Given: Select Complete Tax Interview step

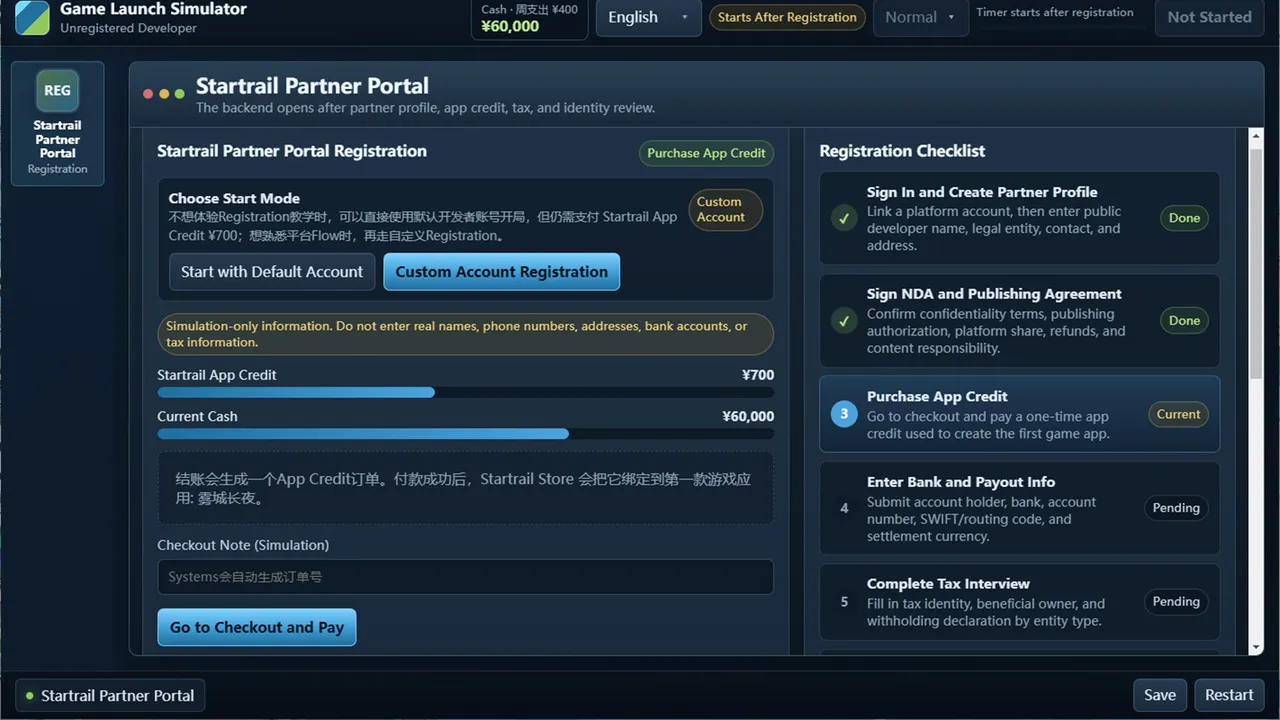Looking at the screenshot, I should coord(1019,602).
